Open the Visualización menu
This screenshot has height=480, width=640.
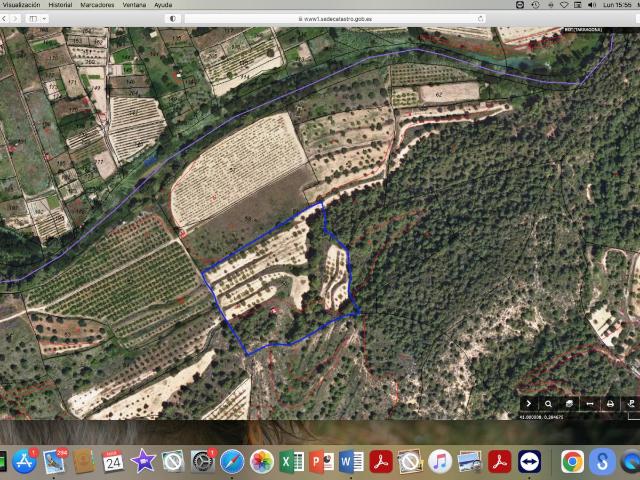click(21, 5)
